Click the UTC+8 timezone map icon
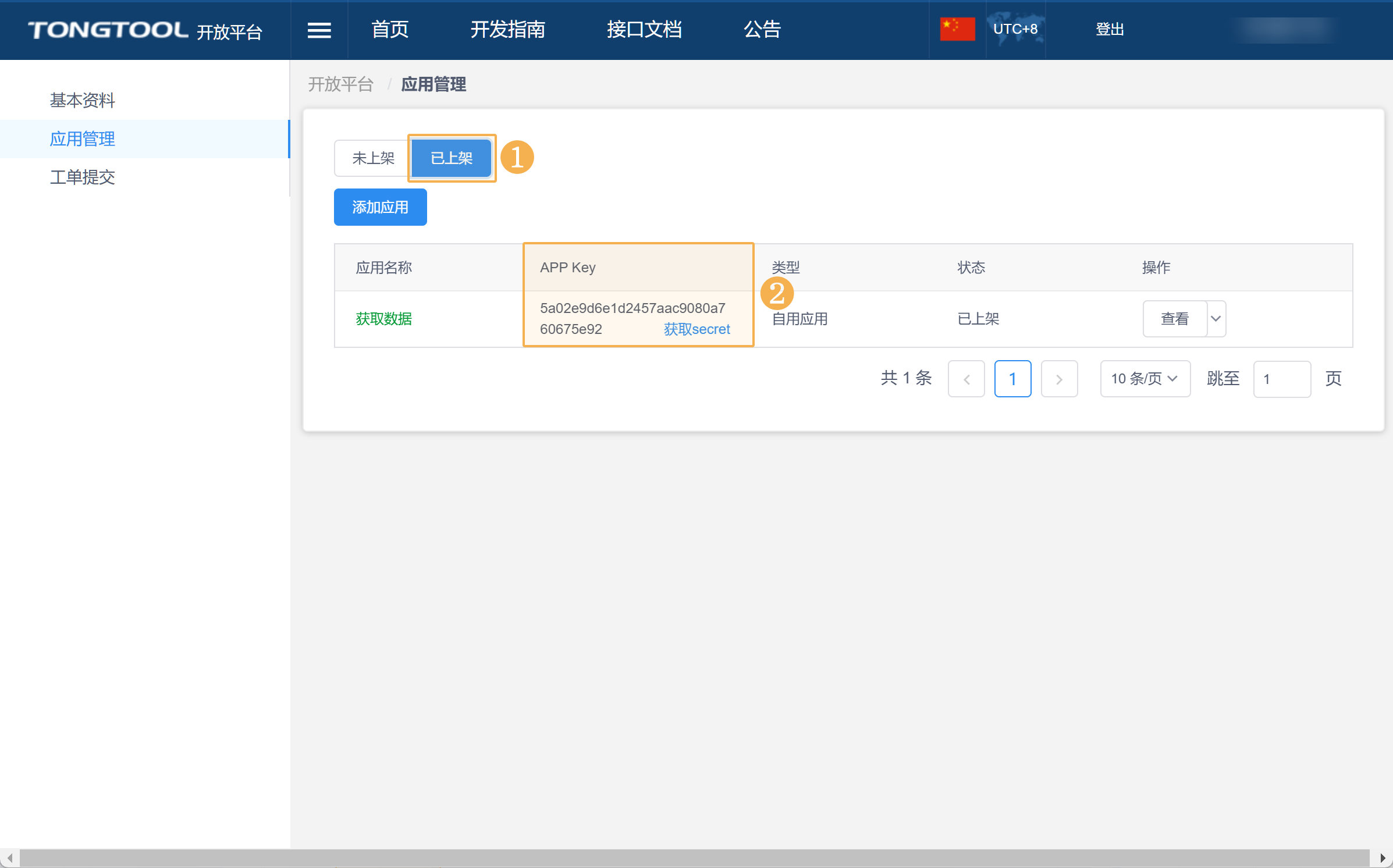 (1015, 29)
